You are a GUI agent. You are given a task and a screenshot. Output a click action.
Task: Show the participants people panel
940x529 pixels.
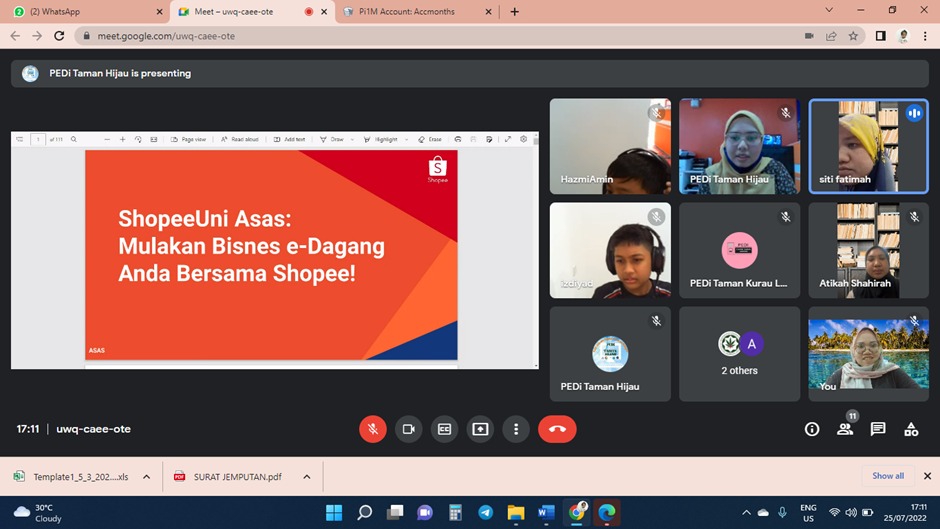click(x=845, y=429)
